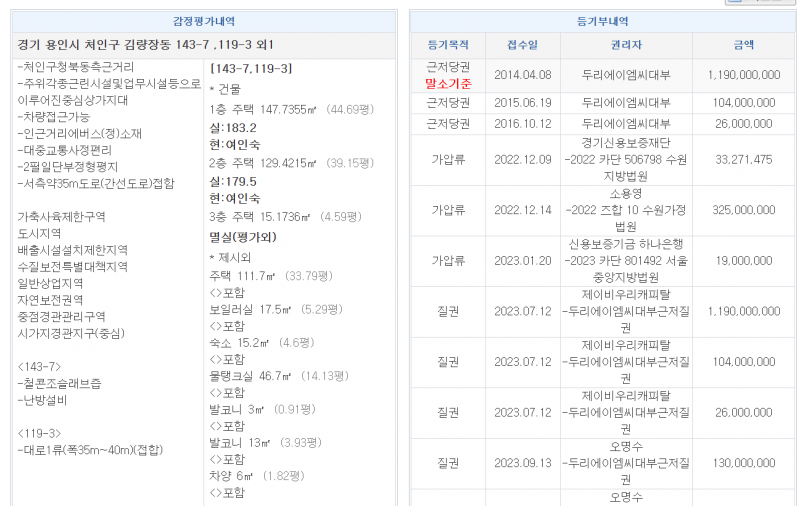Image resolution: width=800 pixels, height=506 pixels.
Task: Select the 2014.04.08 receipt date cell
Action: point(522,75)
